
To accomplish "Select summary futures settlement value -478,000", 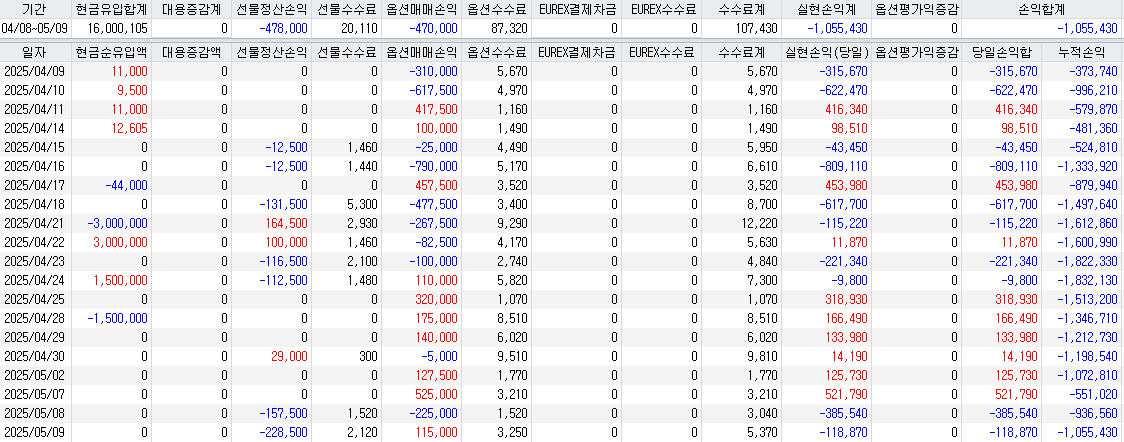I will coord(282,29).
